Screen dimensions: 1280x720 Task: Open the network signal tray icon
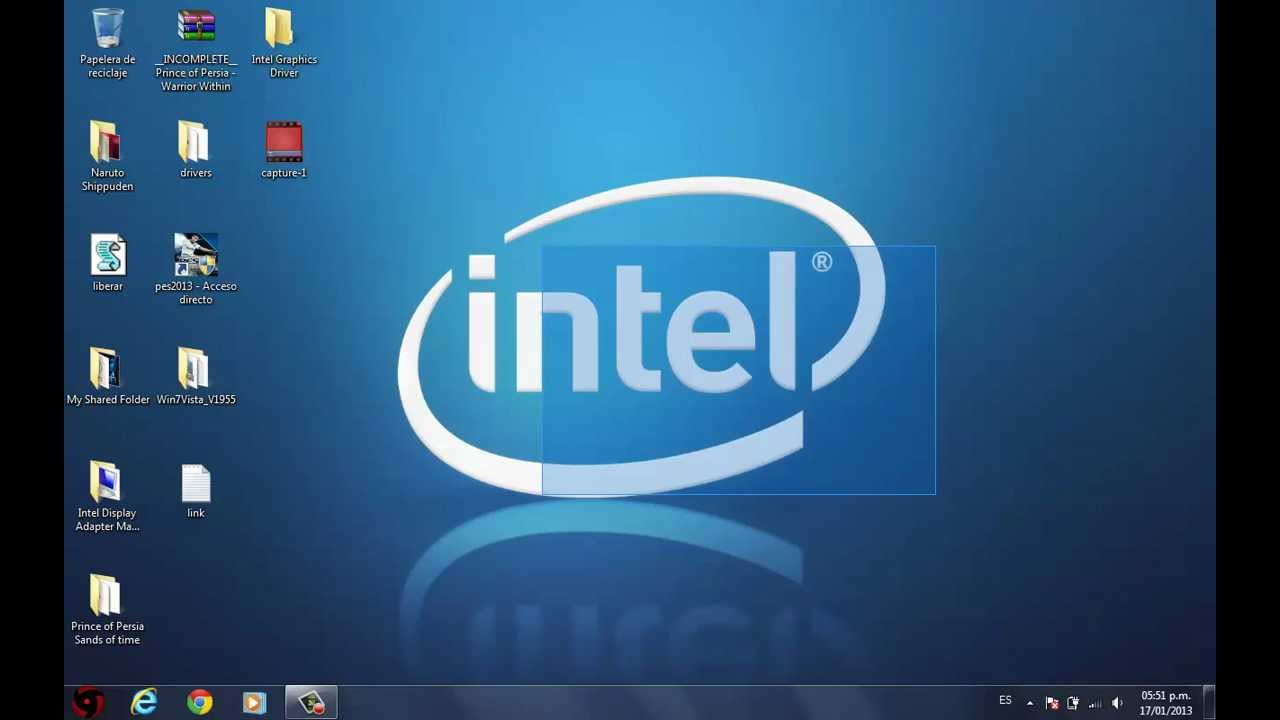[1095, 703]
